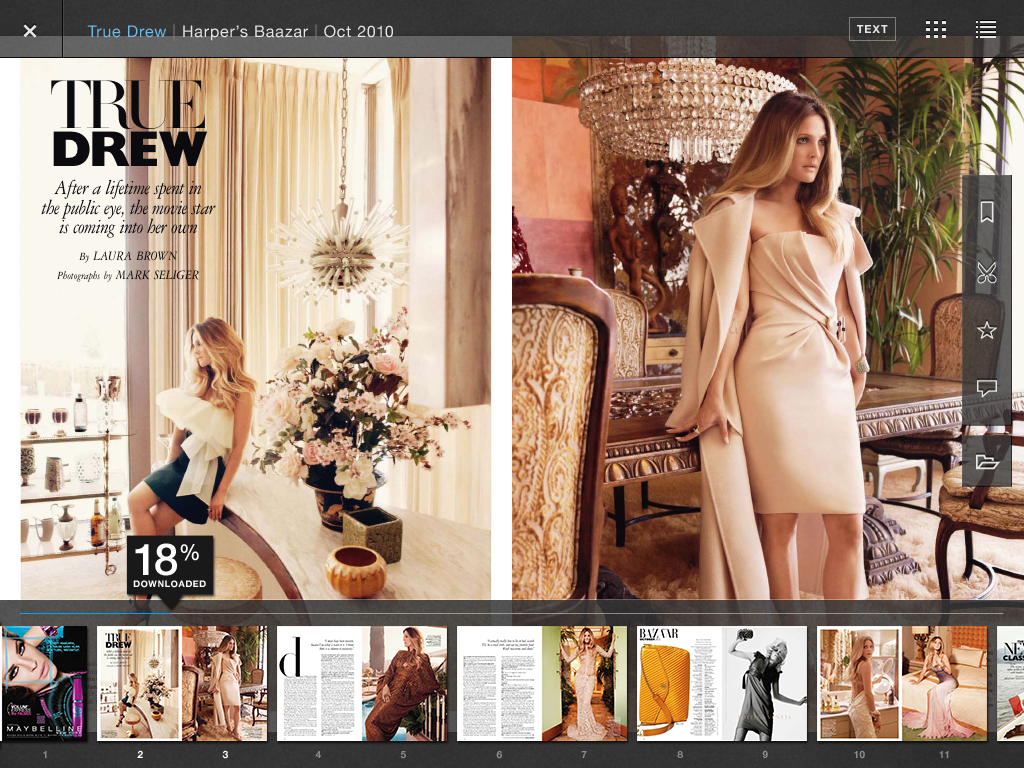The height and width of the screenshot is (768, 1024).
Task: Open the folder icon in the side panel
Action: [x=987, y=462]
